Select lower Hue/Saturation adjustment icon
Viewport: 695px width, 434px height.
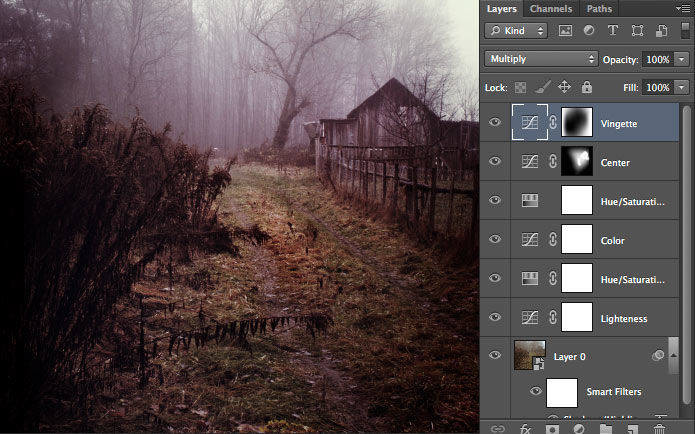point(530,278)
